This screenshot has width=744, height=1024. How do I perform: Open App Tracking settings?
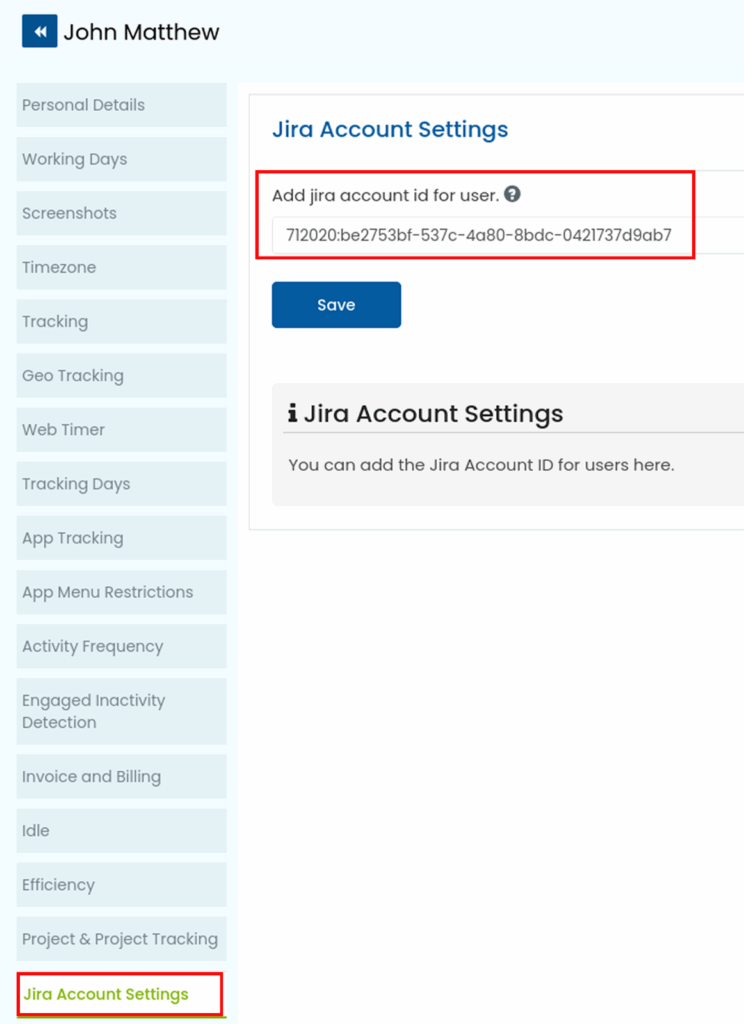pos(121,537)
